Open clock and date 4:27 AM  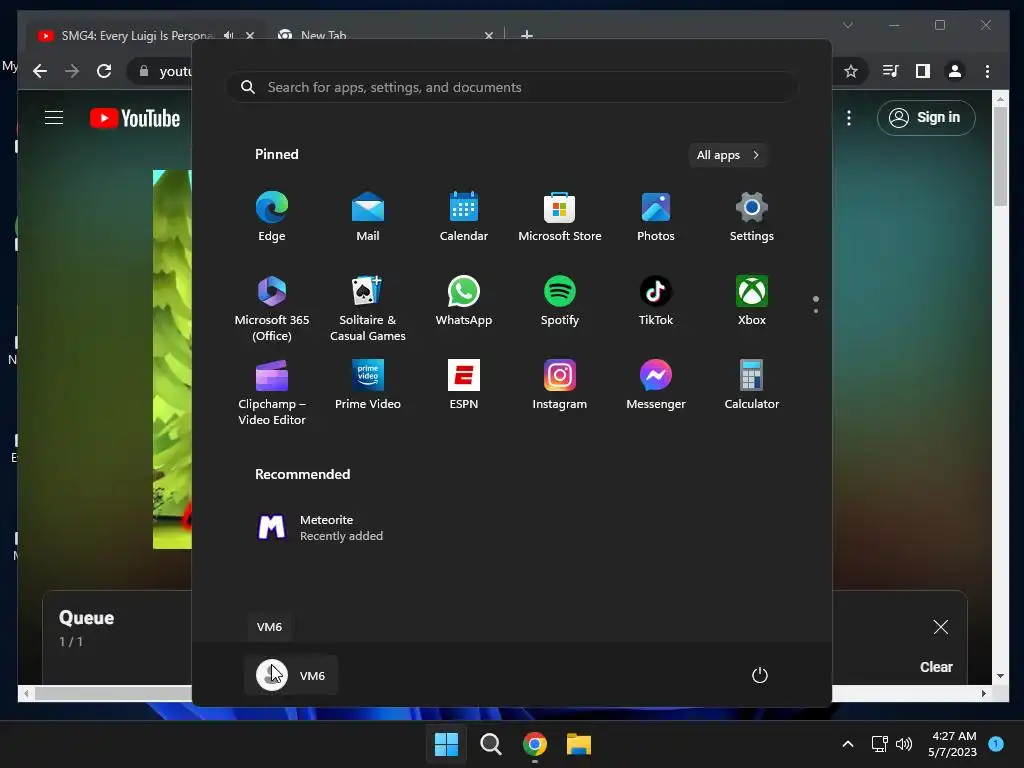tap(953, 744)
